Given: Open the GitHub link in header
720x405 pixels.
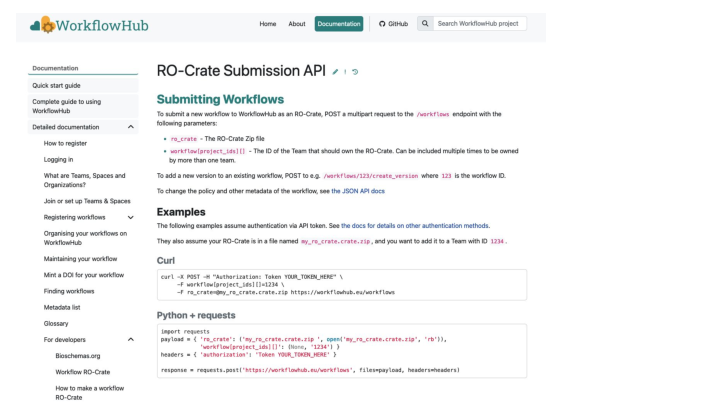Looking at the screenshot, I should click(x=394, y=24).
